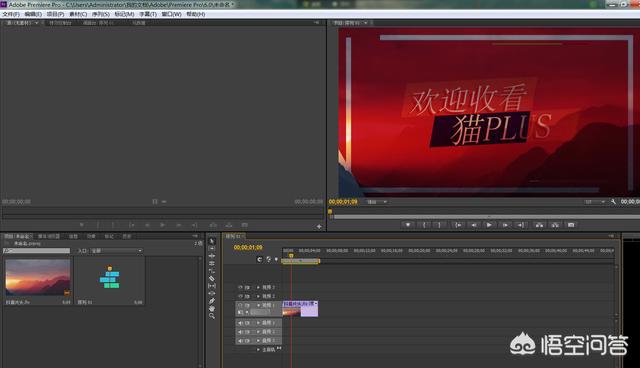Image resolution: width=640 pixels, height=368 pixels.
Task: Toggle eye visibility for second video track
Action: (x=240, y=296)
